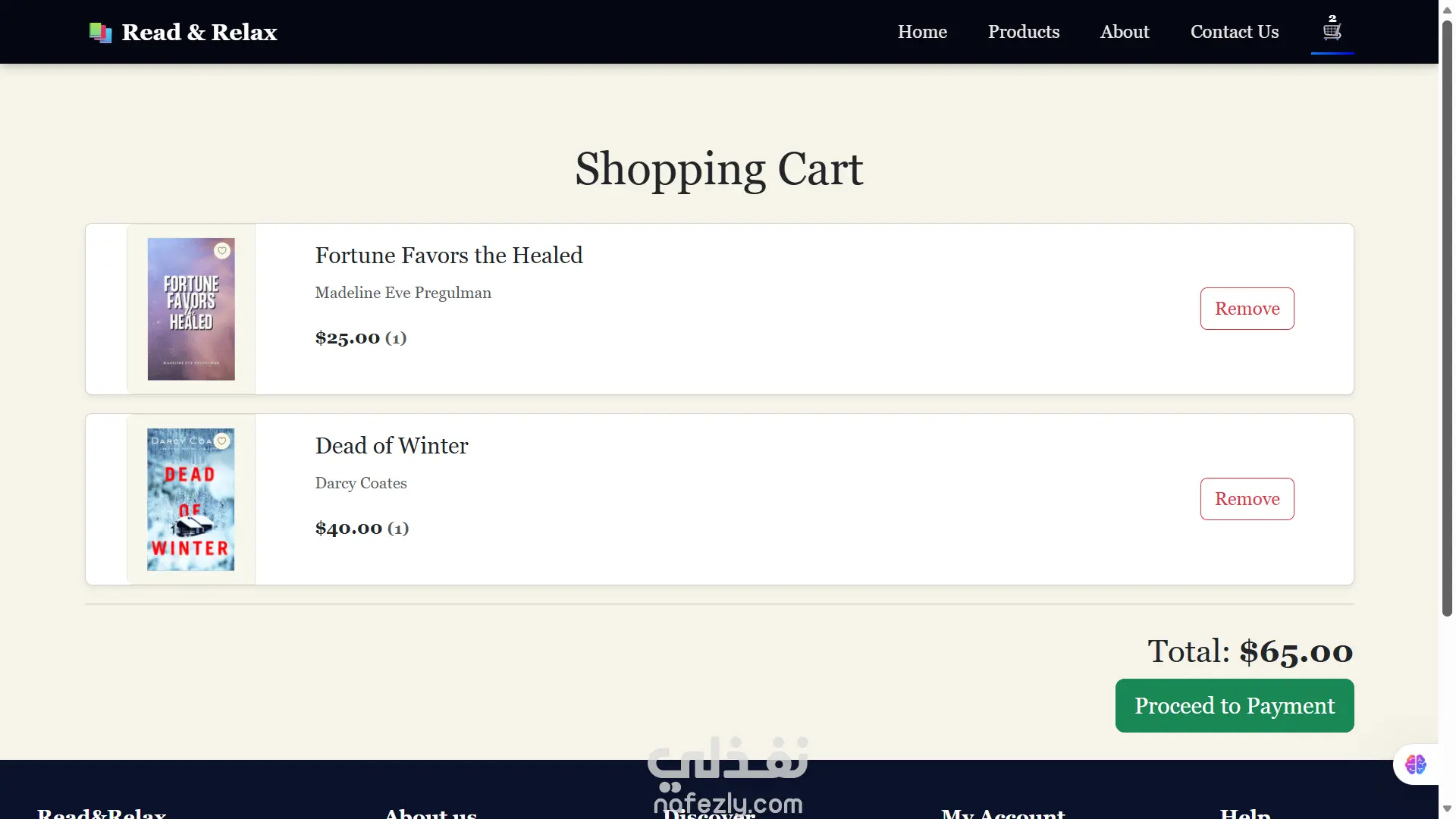1456x819 pixels.
Task: Open Dead of Winter cover thumbnail
Action: click(x=190, y=508)
